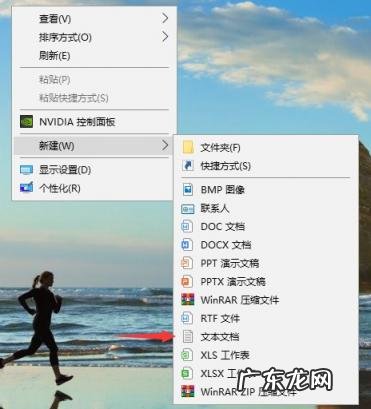Create a new RTF 文件
The image size is (371, 409).
click(x=266, y=318)
